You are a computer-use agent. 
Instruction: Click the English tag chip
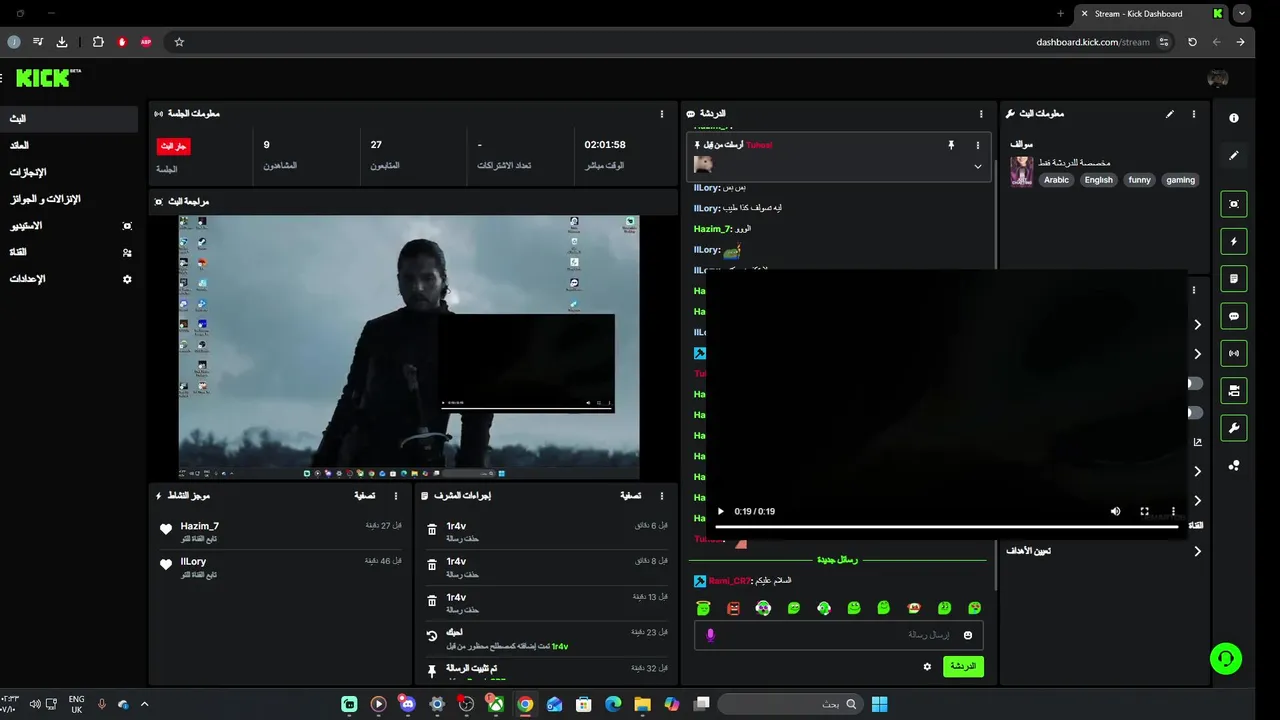pyautogui.click(x=1099, y=180)
